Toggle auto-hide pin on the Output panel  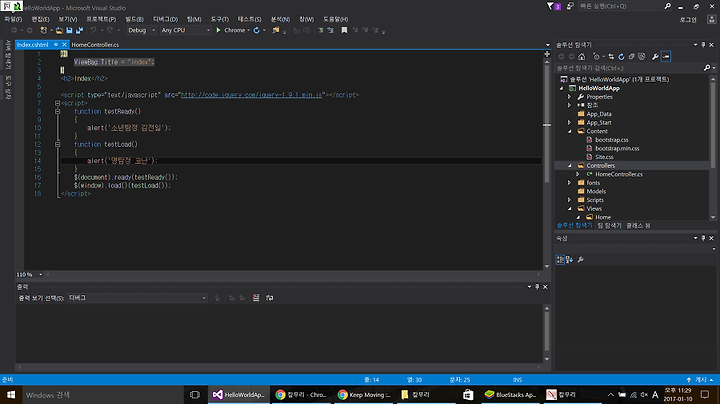point(537,286)
